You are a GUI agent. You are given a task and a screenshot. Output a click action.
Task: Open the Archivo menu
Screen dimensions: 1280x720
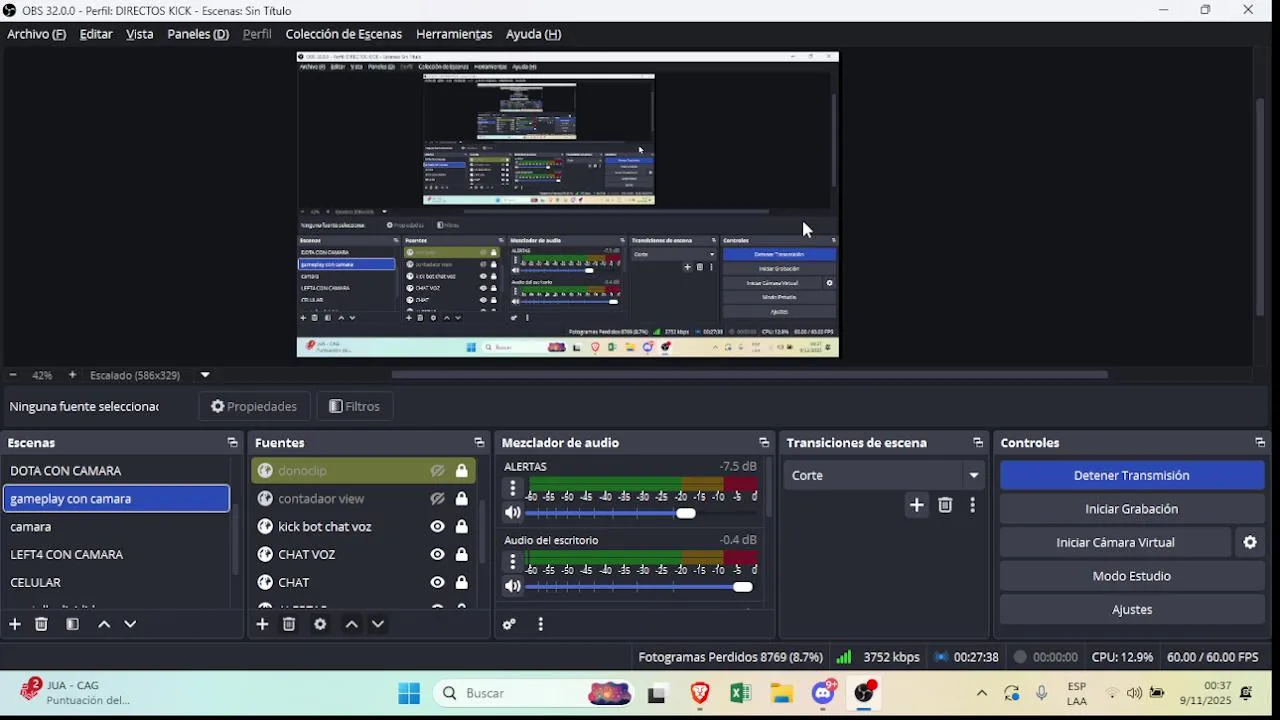pos(37,34)
